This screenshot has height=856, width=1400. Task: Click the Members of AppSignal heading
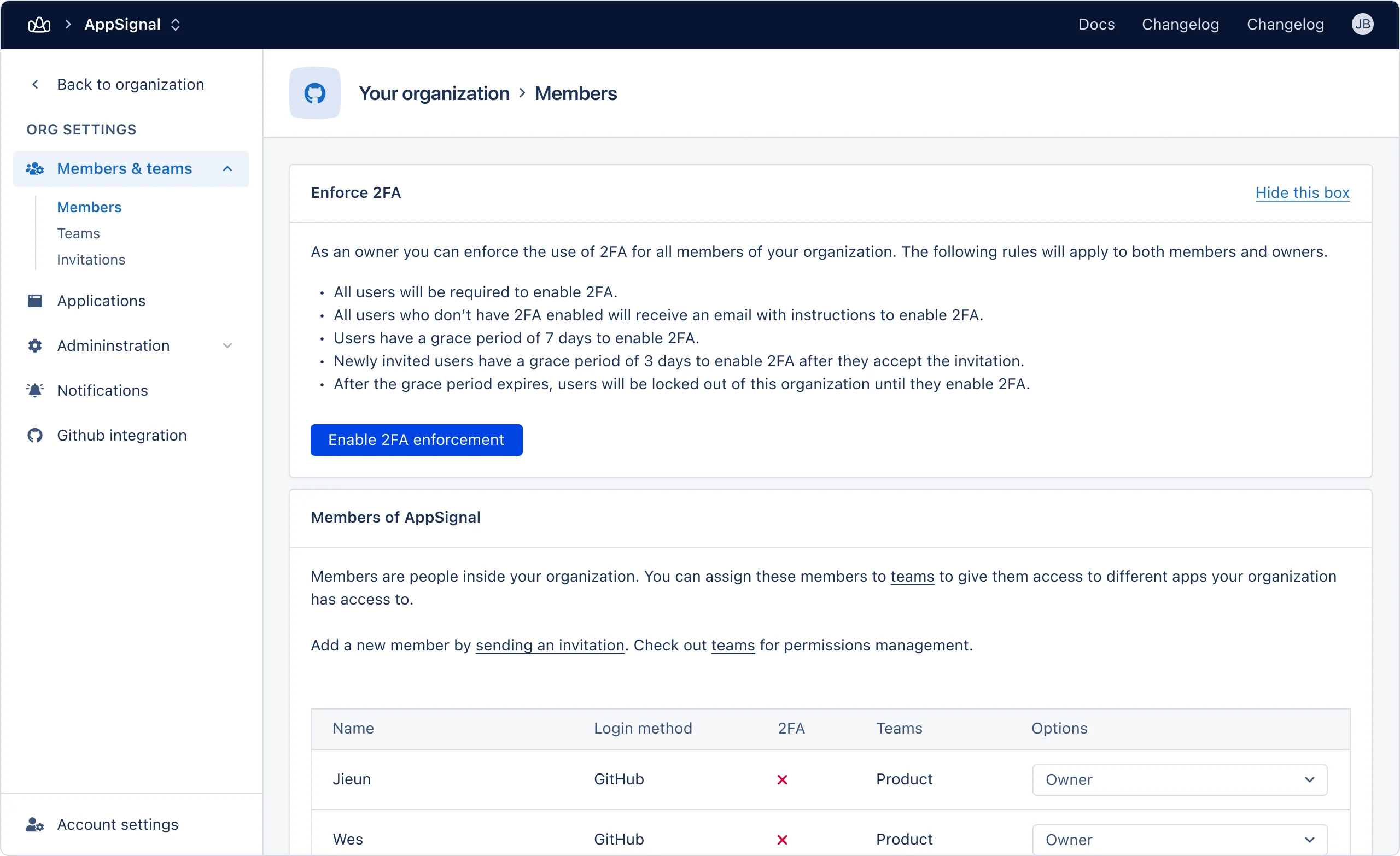395,517
